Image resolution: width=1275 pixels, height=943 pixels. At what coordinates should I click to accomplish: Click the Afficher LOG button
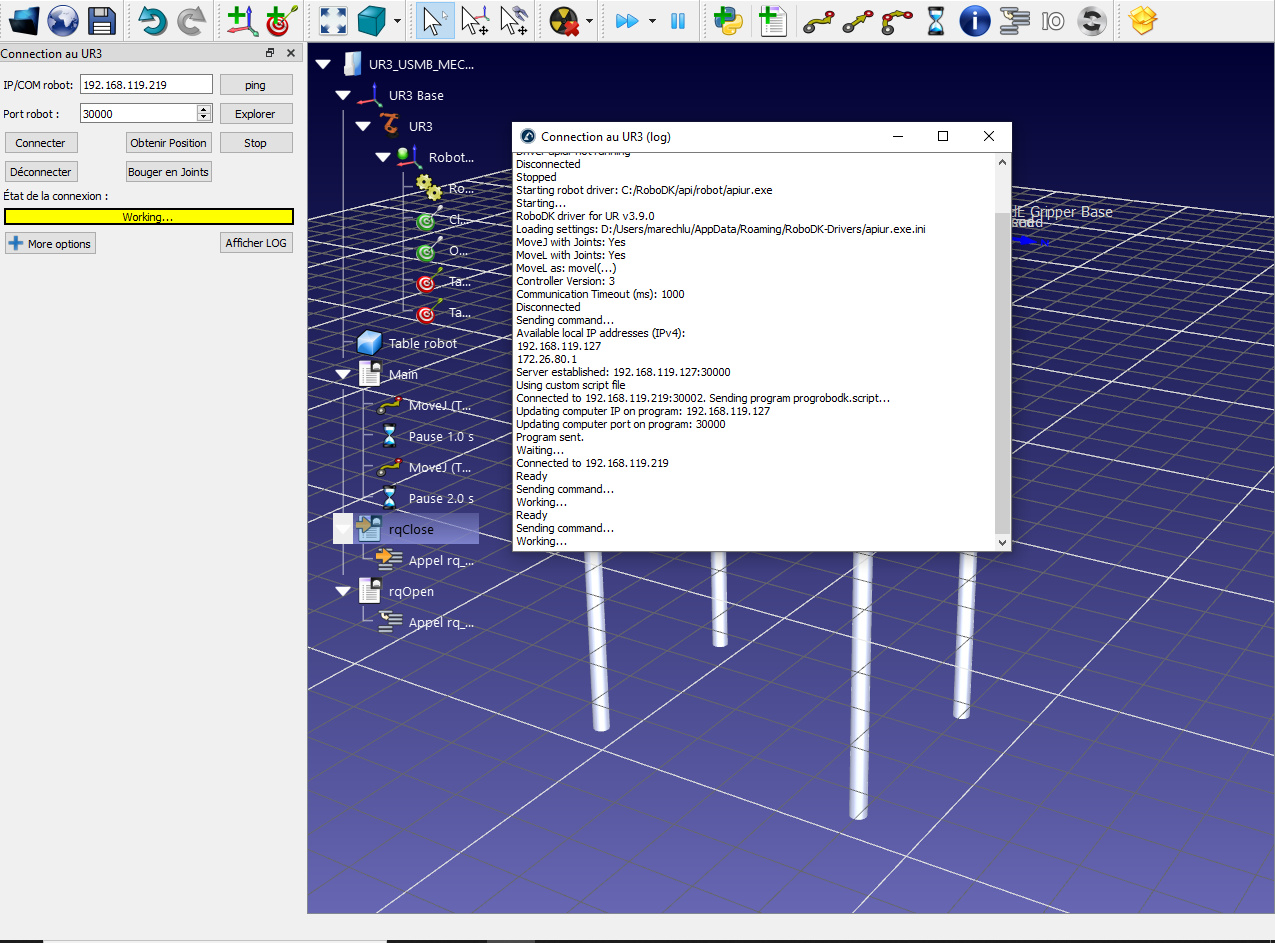[256, 243]
